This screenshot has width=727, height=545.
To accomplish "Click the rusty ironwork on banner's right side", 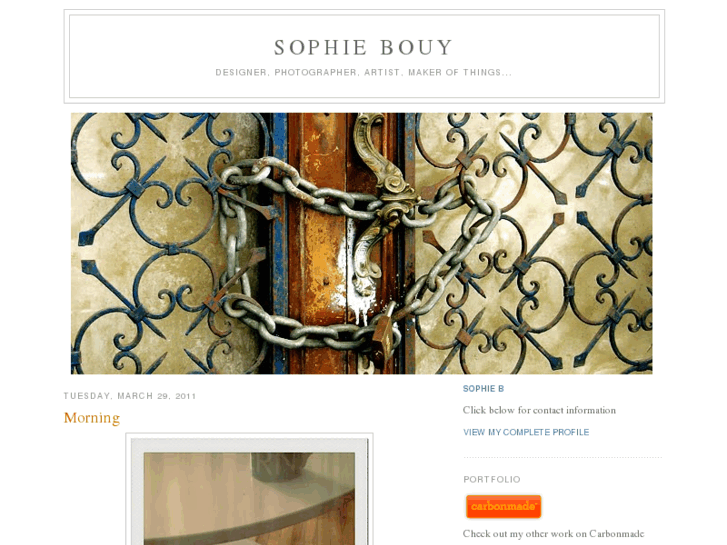I will 533,241.
